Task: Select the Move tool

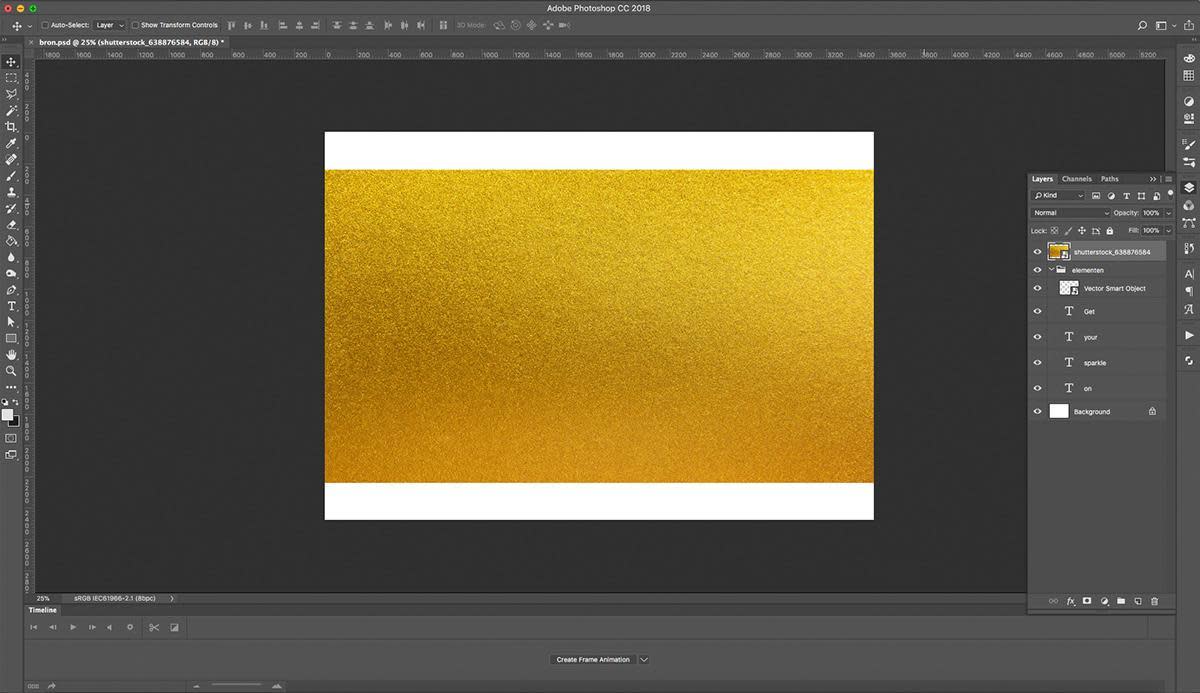Action: pos(11,62)
